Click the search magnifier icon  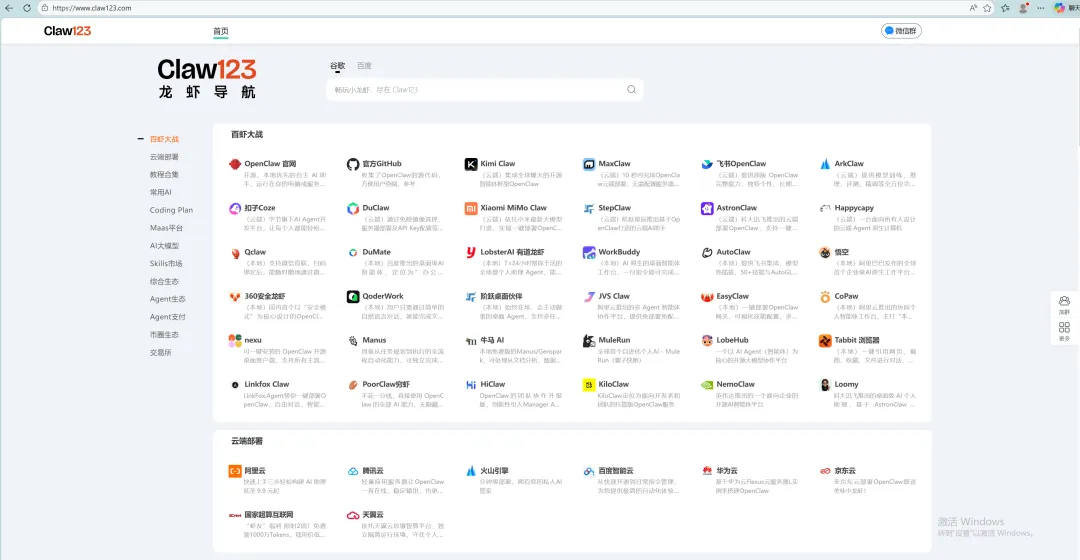point(631,90)
